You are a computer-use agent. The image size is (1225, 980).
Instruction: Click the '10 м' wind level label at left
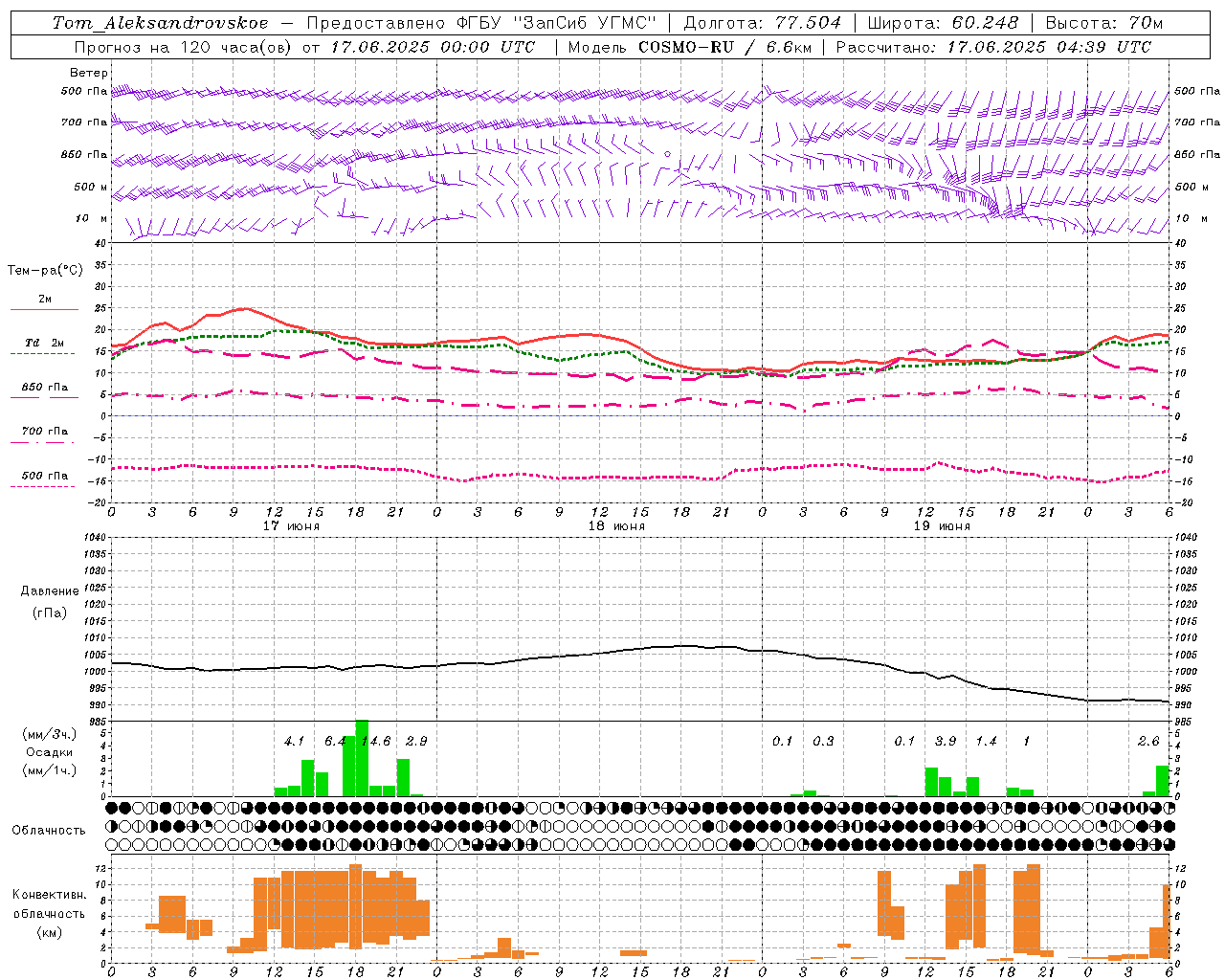(x=91, y=218)
